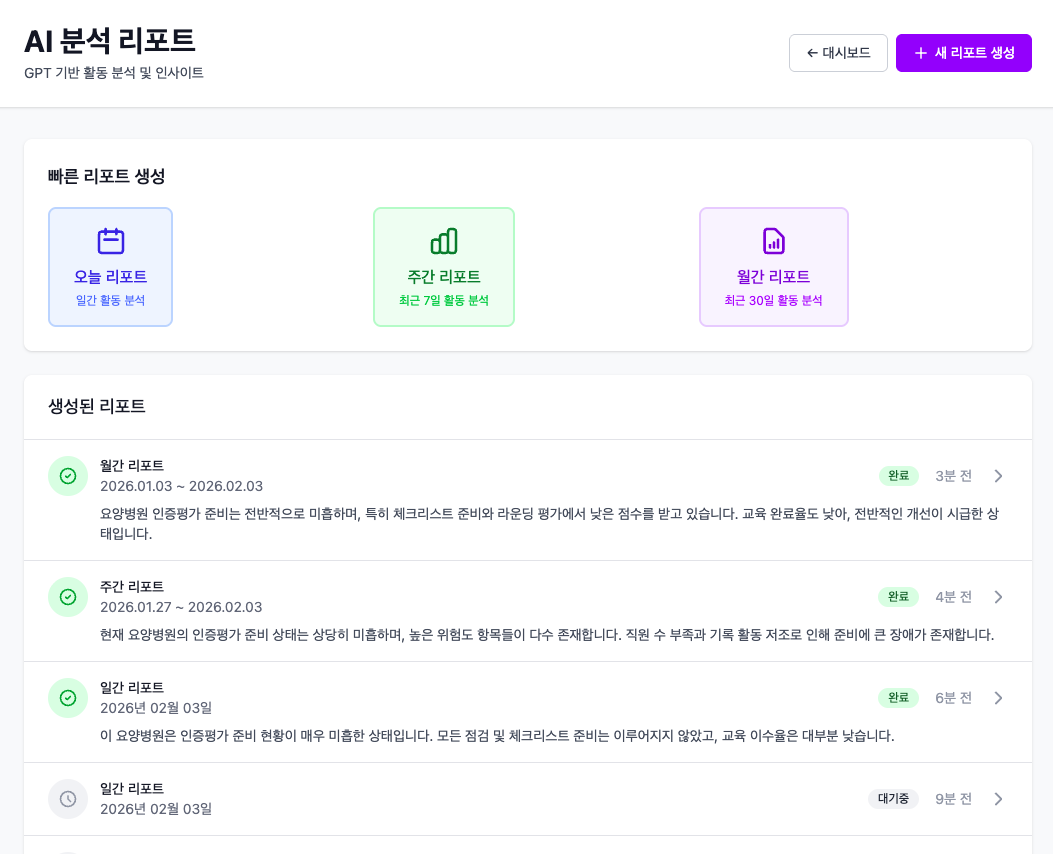
Task: Click the 완료 status badge on 월간 리포트
Action: (898, 476)
